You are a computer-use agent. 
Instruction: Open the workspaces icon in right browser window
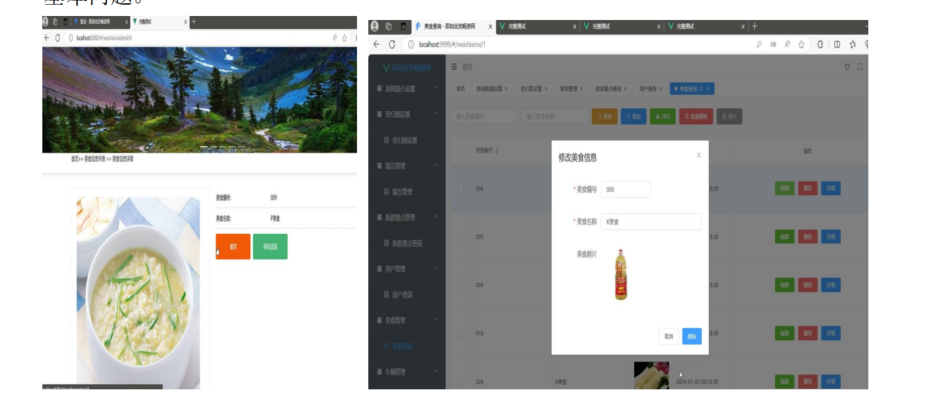pyautogui.click(x=389, y=26)
